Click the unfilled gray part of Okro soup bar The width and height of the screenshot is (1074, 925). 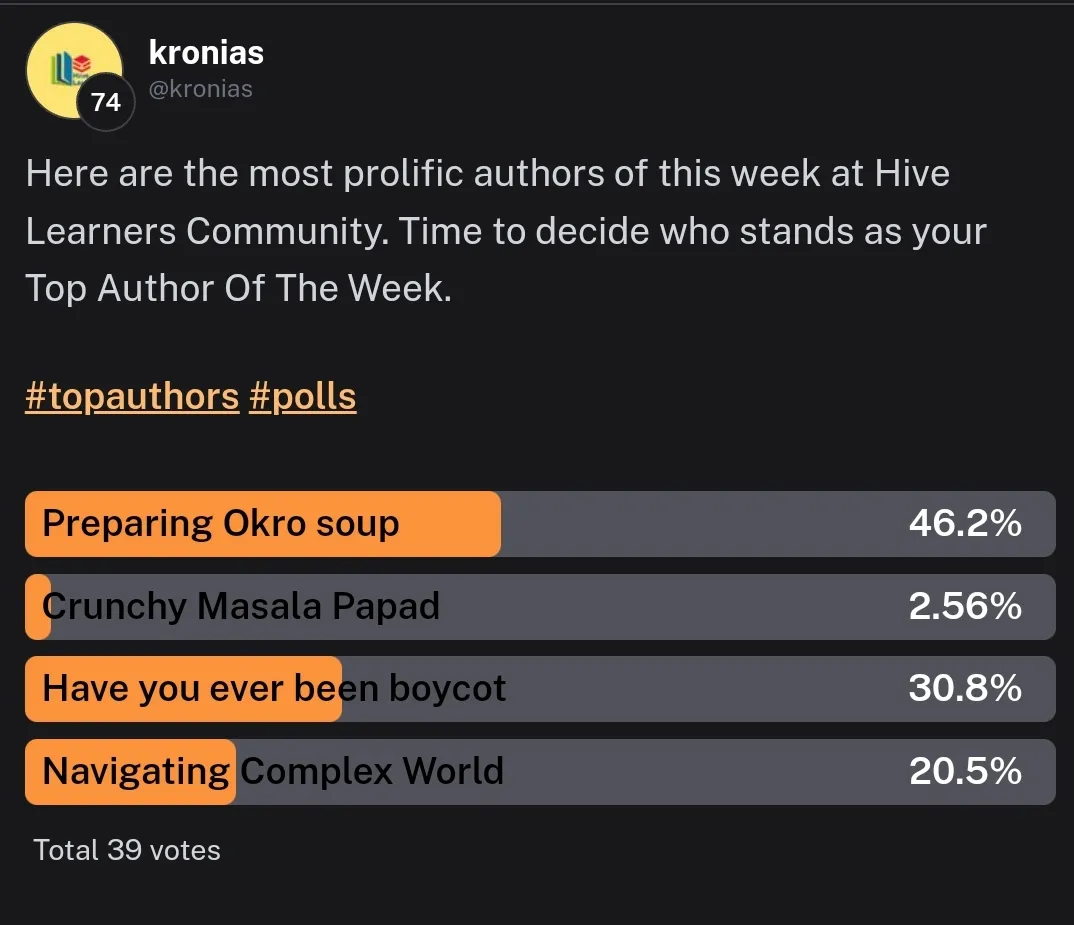pyautogui.click(x=700, y=524)
